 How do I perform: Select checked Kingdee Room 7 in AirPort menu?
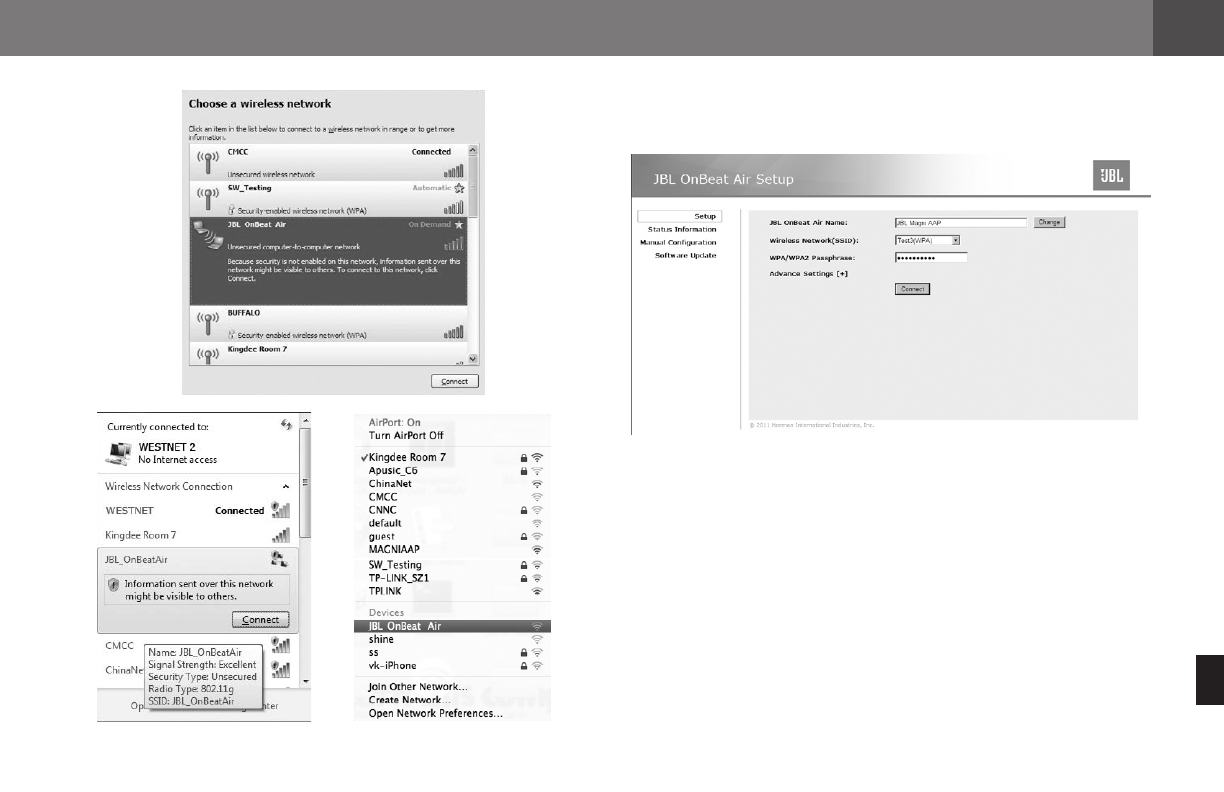tap(453, 457)
